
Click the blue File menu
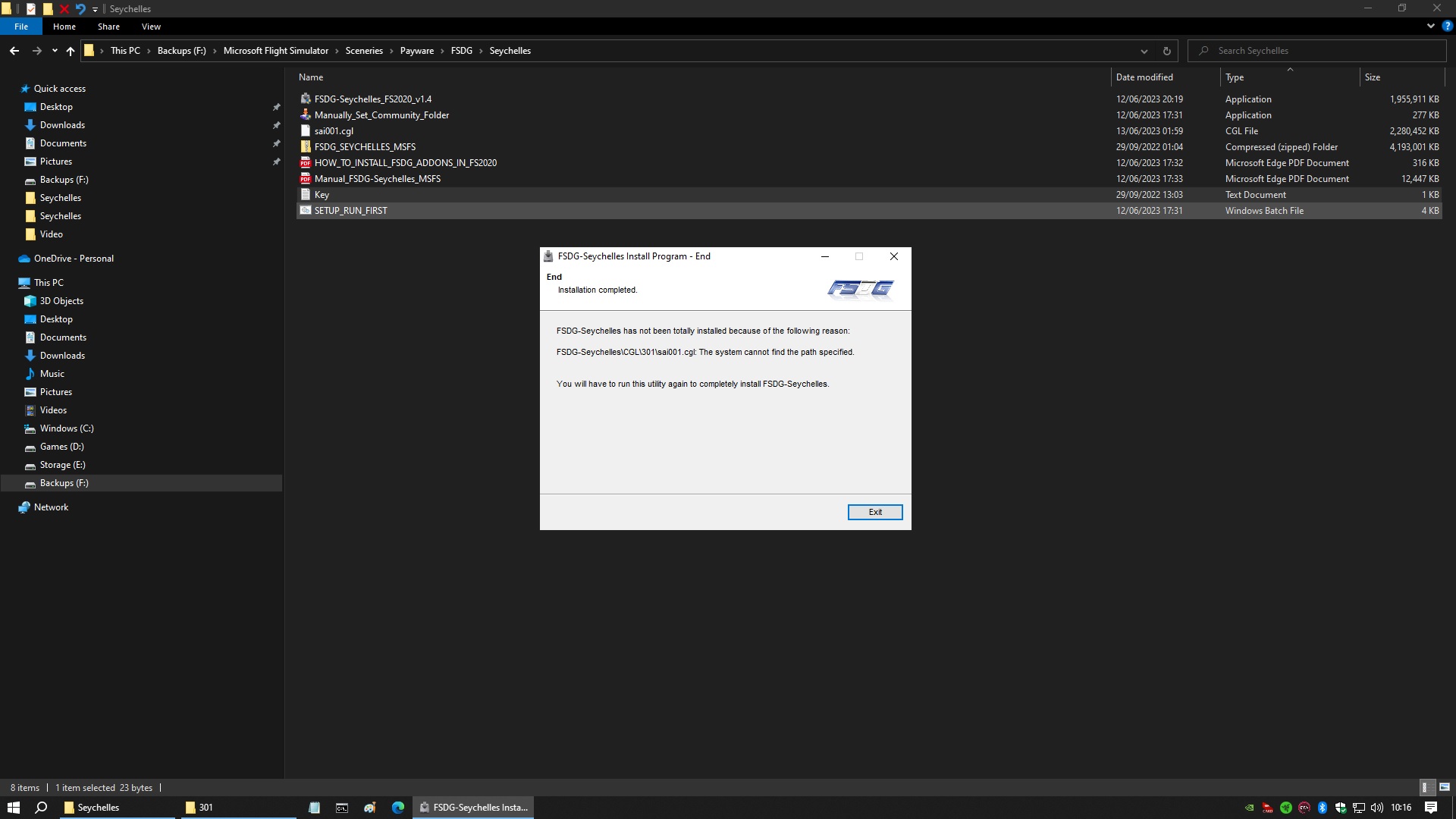[21, 27]
